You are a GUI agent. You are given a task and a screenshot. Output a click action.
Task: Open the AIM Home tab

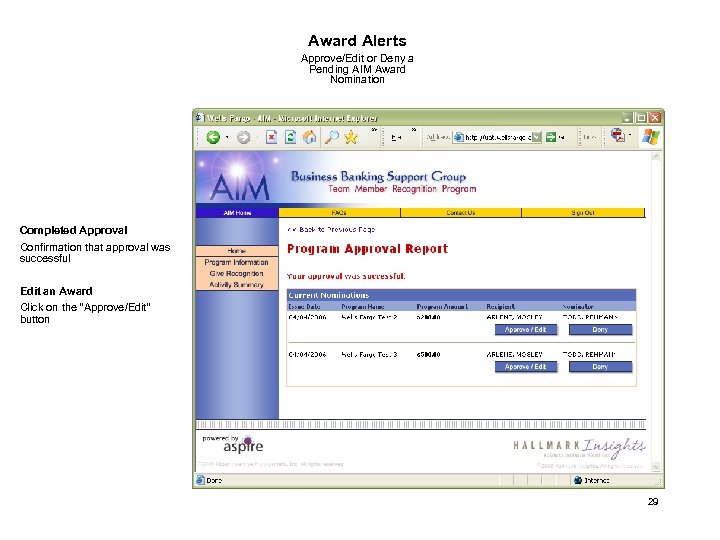coord(237,213)
